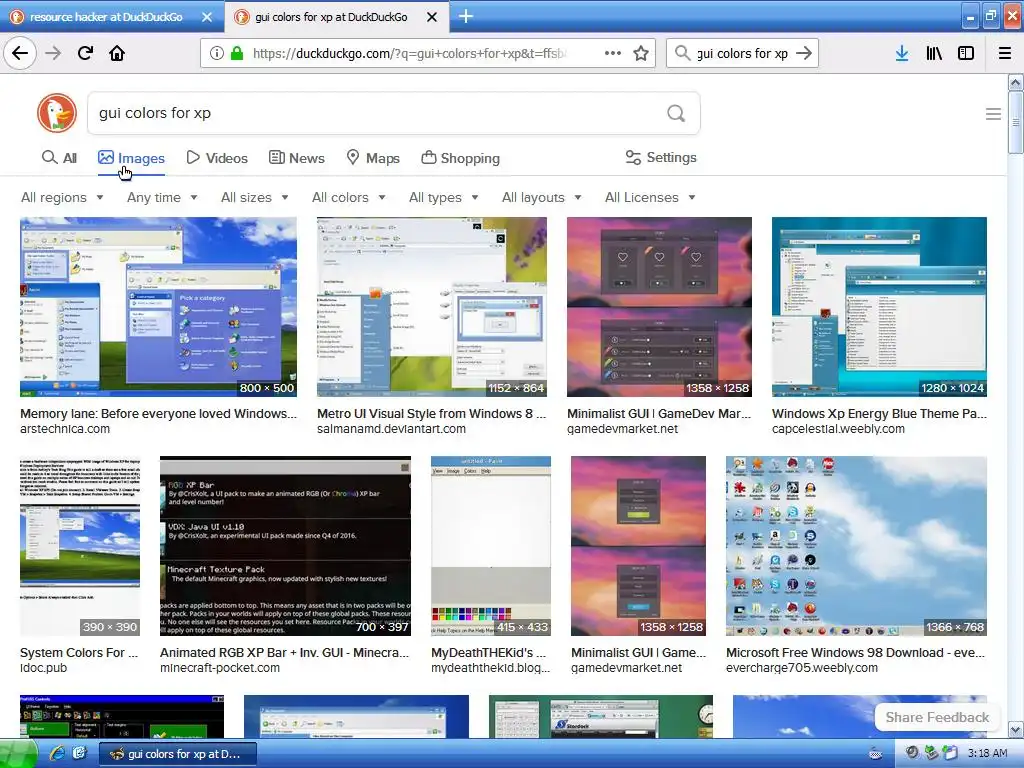Viewport: 1024px width, 768px height.
Task: Click the forward navigation arrow
Action: coord(53,53)
